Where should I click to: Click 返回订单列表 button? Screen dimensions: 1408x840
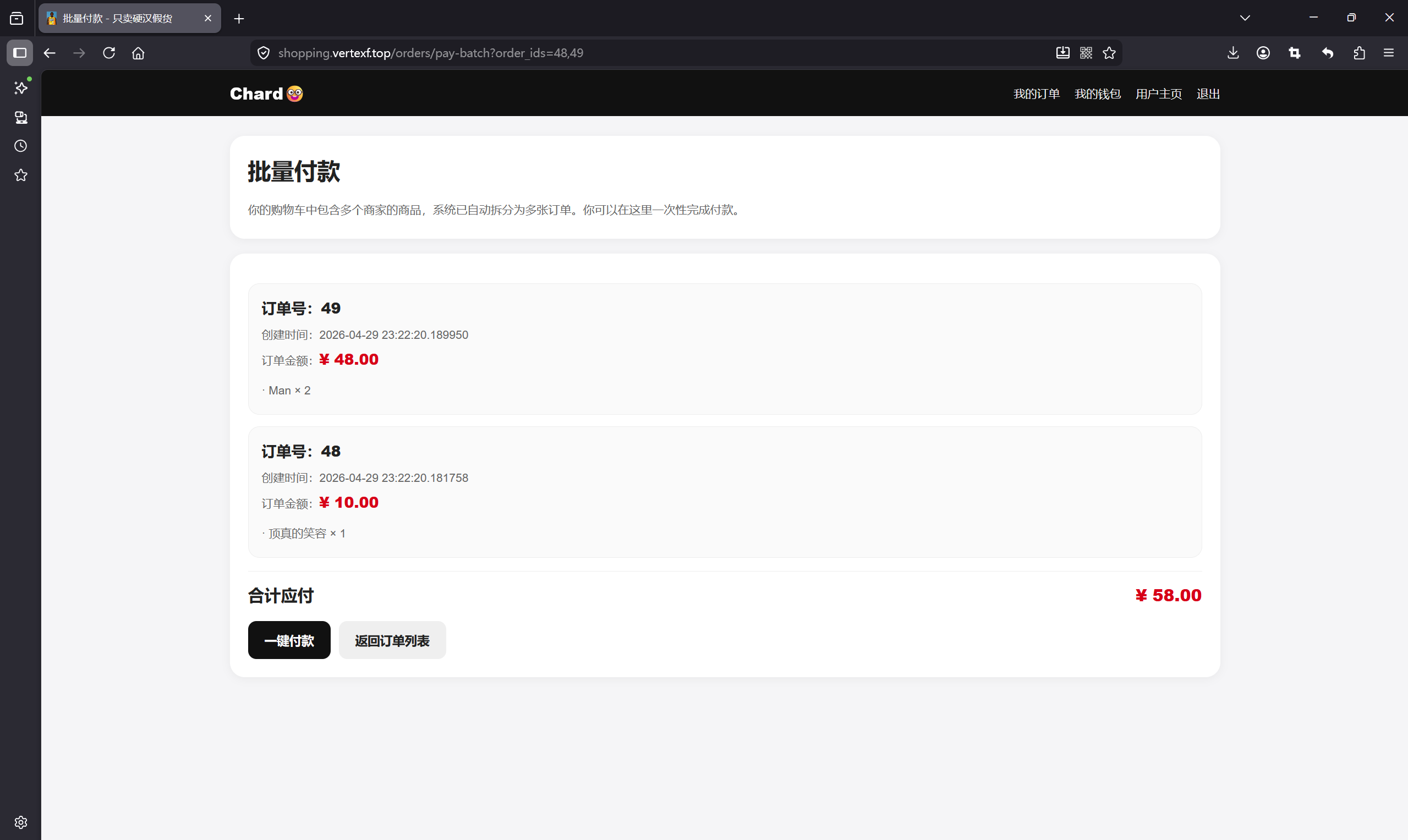coord(392,640)
